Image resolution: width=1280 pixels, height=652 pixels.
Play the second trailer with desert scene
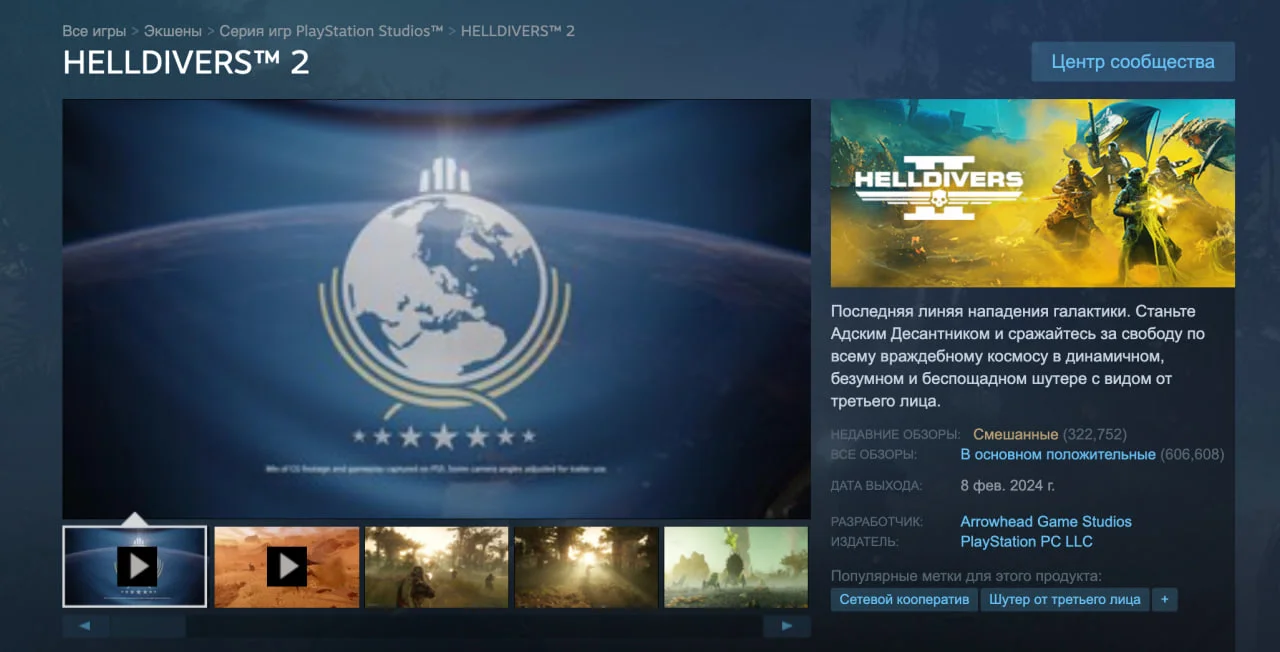click(286, 567)
